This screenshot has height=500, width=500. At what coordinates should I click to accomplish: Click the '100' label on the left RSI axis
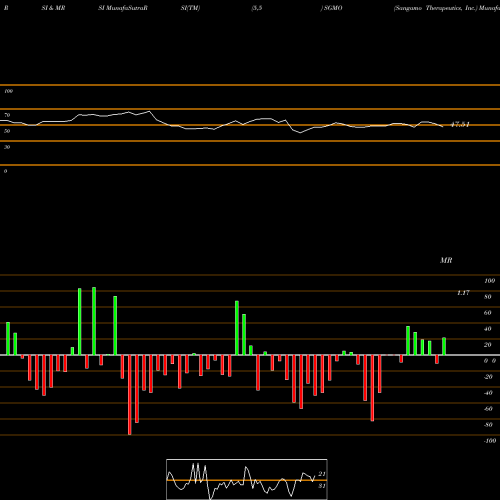click(8, 91)
